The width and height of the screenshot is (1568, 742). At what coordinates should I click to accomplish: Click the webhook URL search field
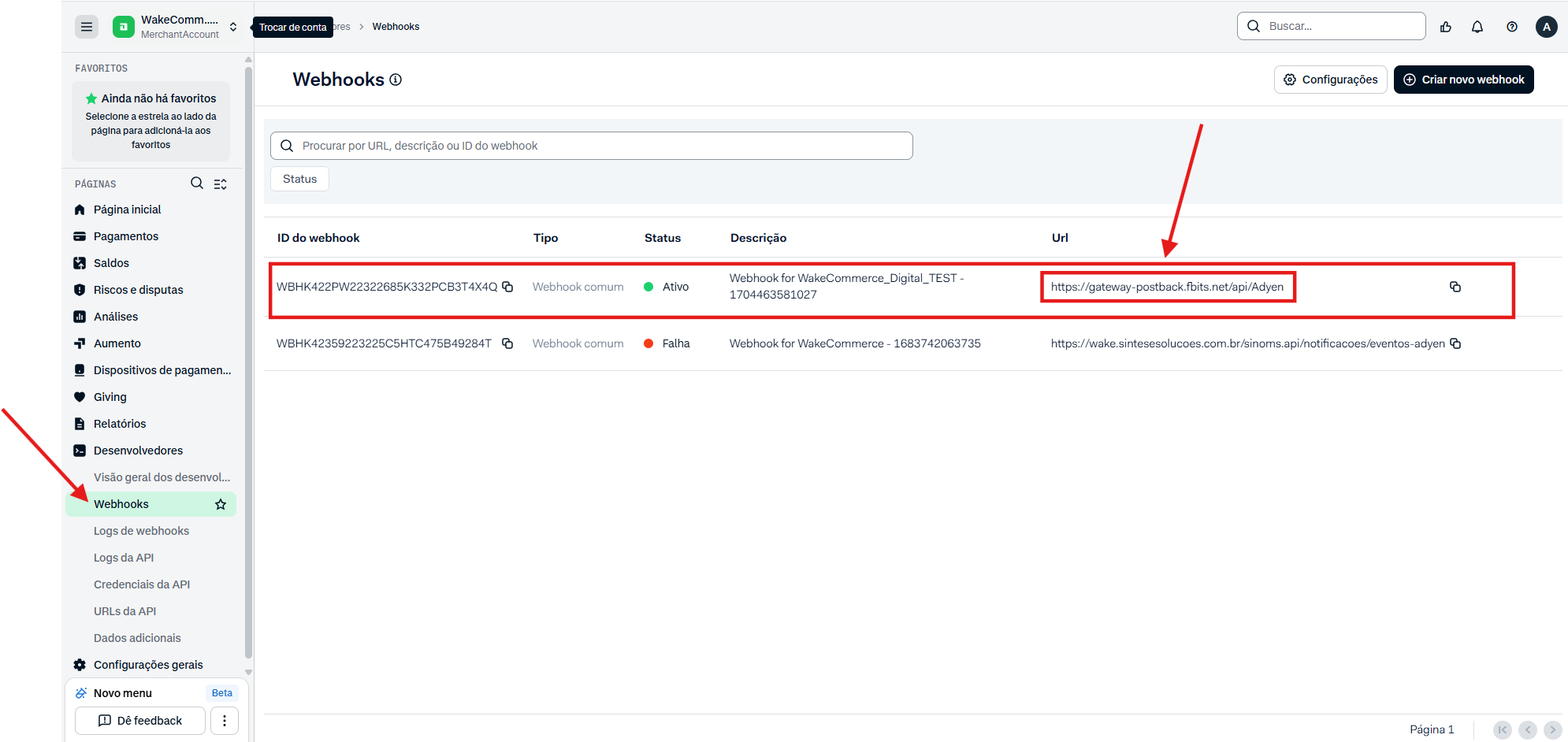(x=592, y=146)
